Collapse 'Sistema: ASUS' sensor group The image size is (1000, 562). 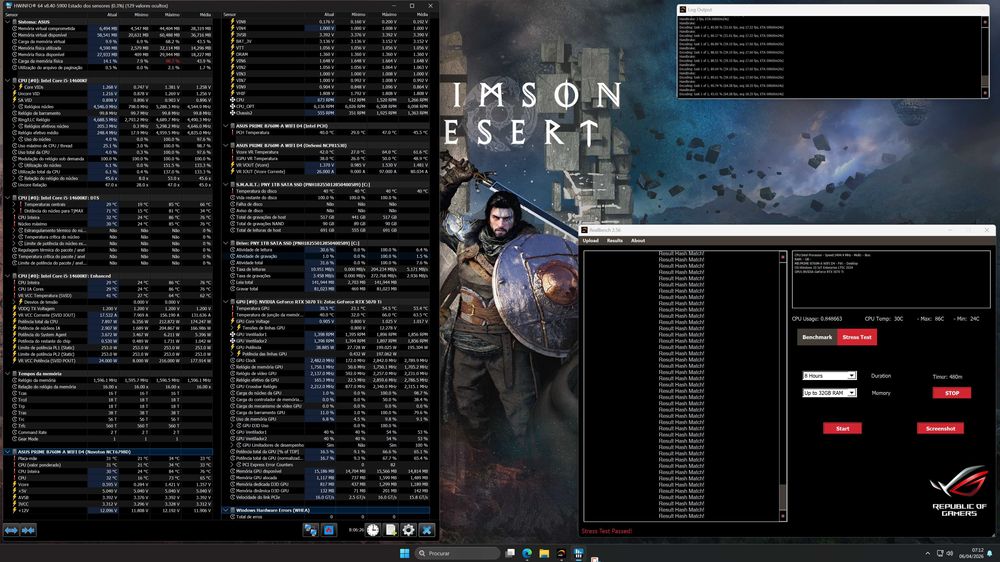coord(8,22)
